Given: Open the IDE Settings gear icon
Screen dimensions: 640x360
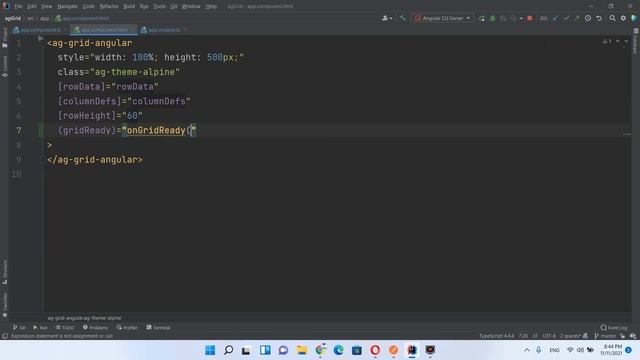Looking at the screenshot, I should (623, 18).
